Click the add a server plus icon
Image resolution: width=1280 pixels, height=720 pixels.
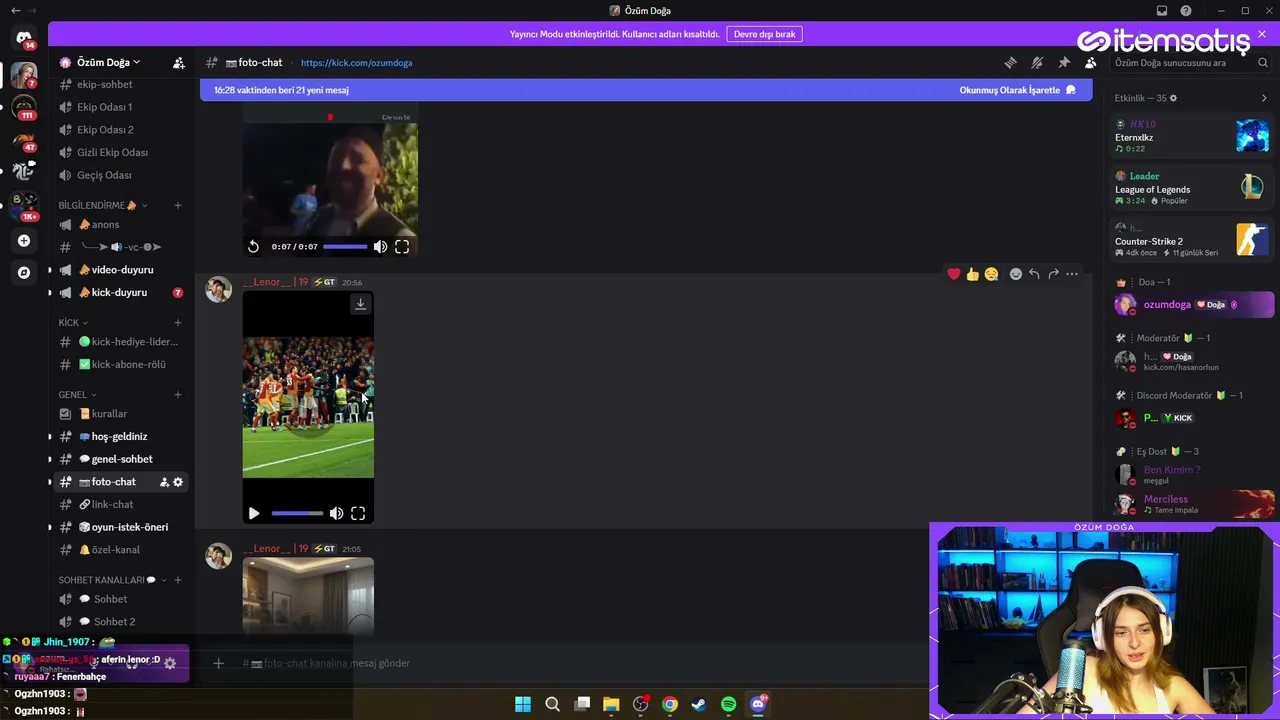click(24, 241)
